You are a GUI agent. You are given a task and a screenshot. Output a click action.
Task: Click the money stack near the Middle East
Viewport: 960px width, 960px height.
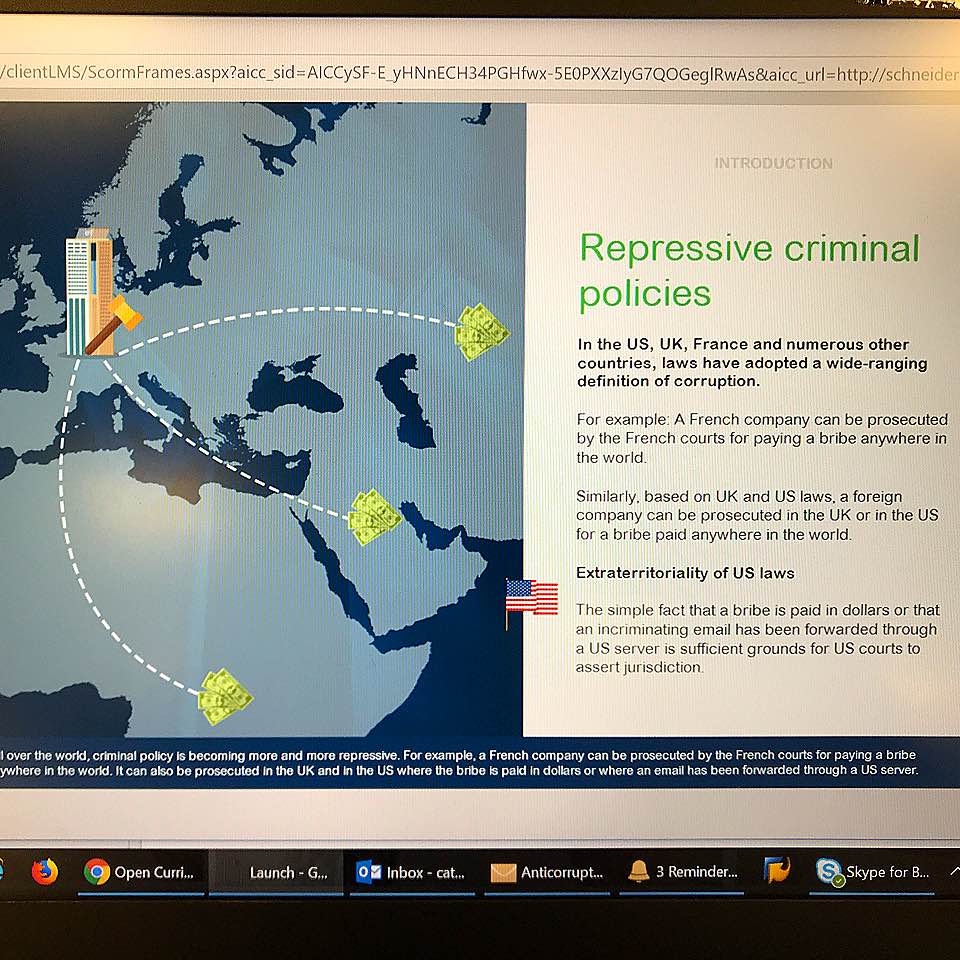[x=375, y=516]
